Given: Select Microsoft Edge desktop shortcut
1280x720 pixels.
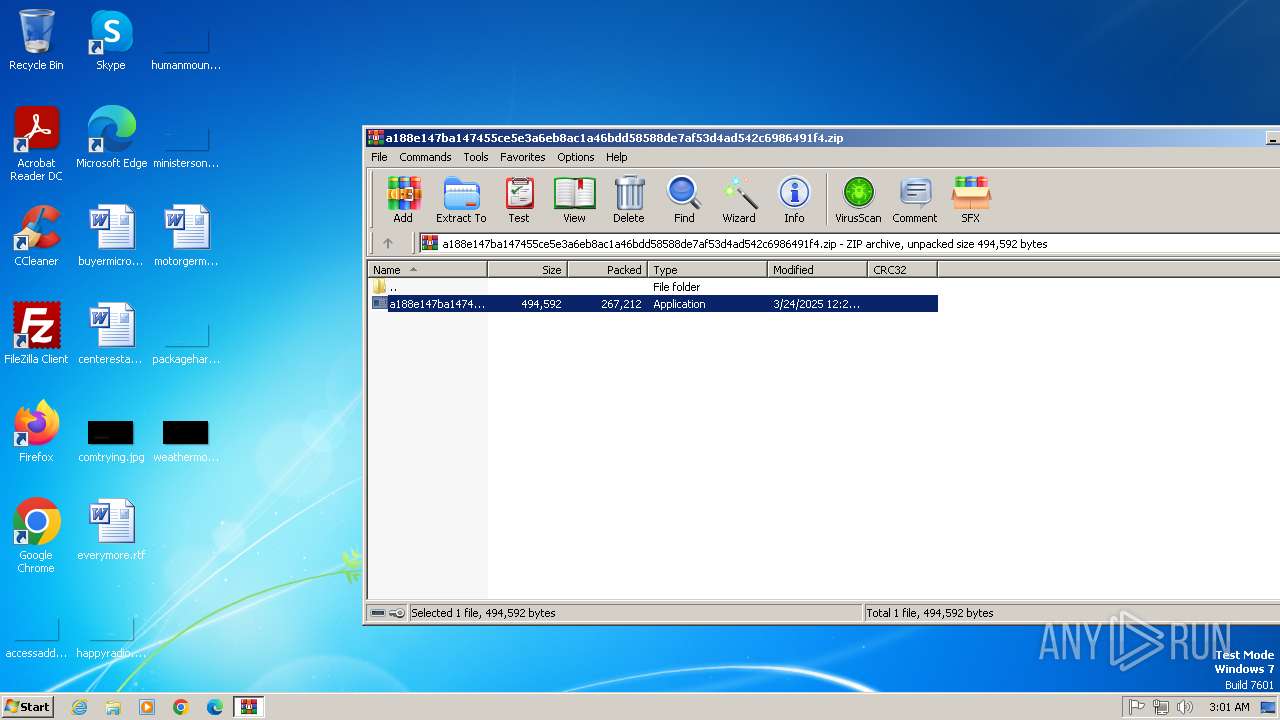Looking at the screenshot, I should coord(111,138).
